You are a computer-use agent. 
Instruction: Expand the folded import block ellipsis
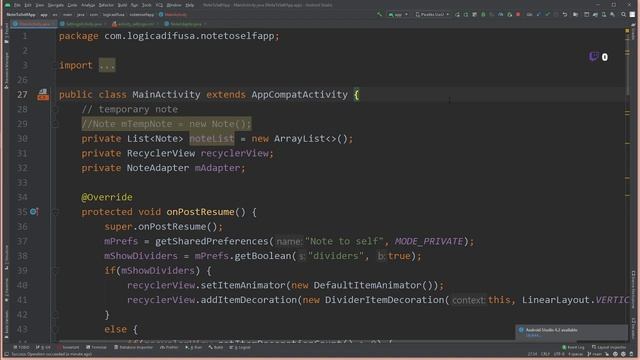107,65
